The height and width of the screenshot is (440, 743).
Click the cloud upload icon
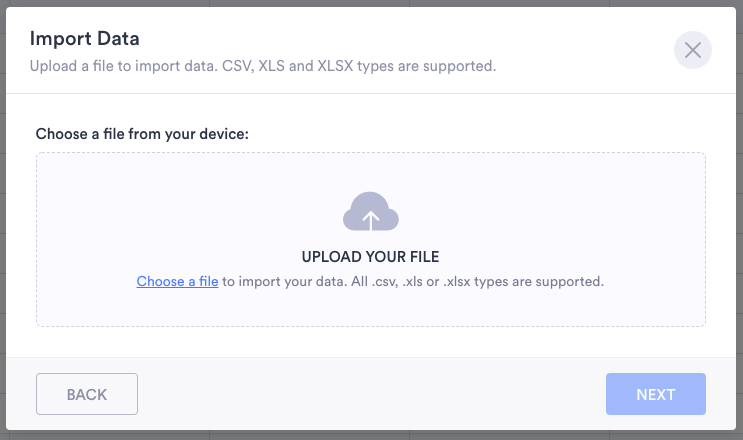(371, 212)
